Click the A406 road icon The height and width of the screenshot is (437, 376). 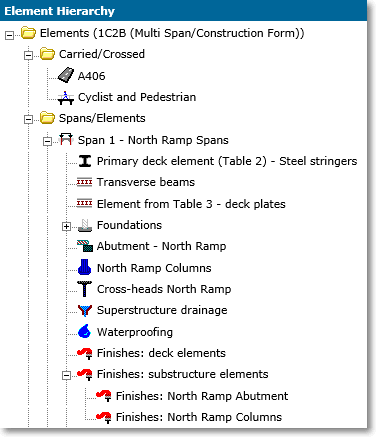pyautogui.click(x=66, y=75)
